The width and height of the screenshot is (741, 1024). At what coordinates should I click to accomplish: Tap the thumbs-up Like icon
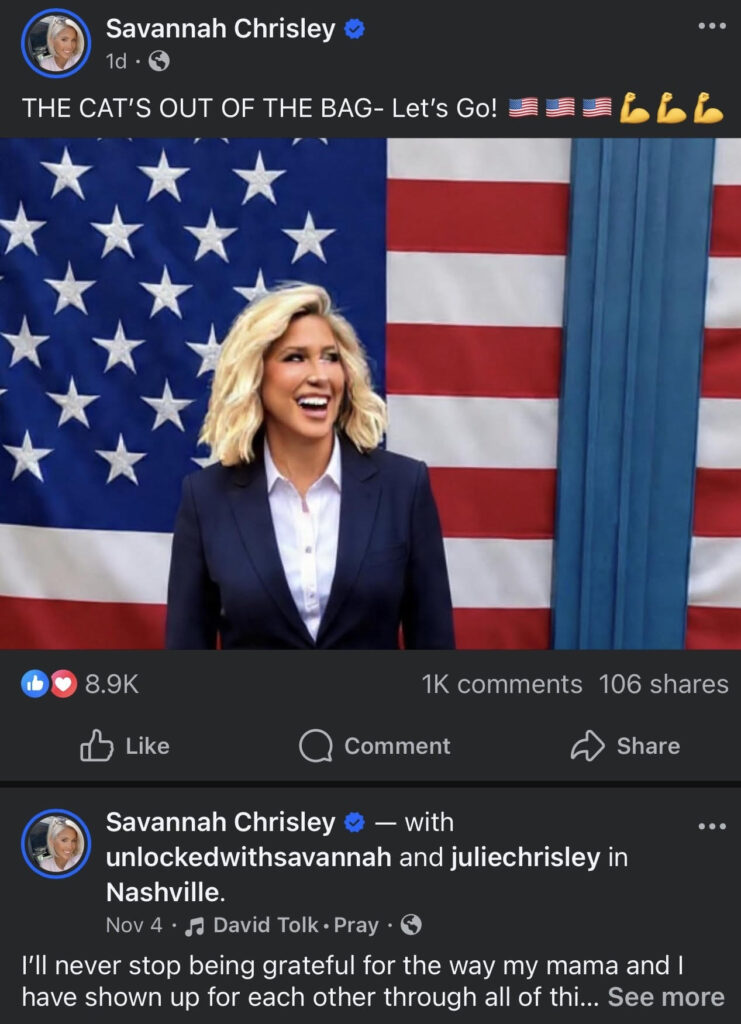97,746
